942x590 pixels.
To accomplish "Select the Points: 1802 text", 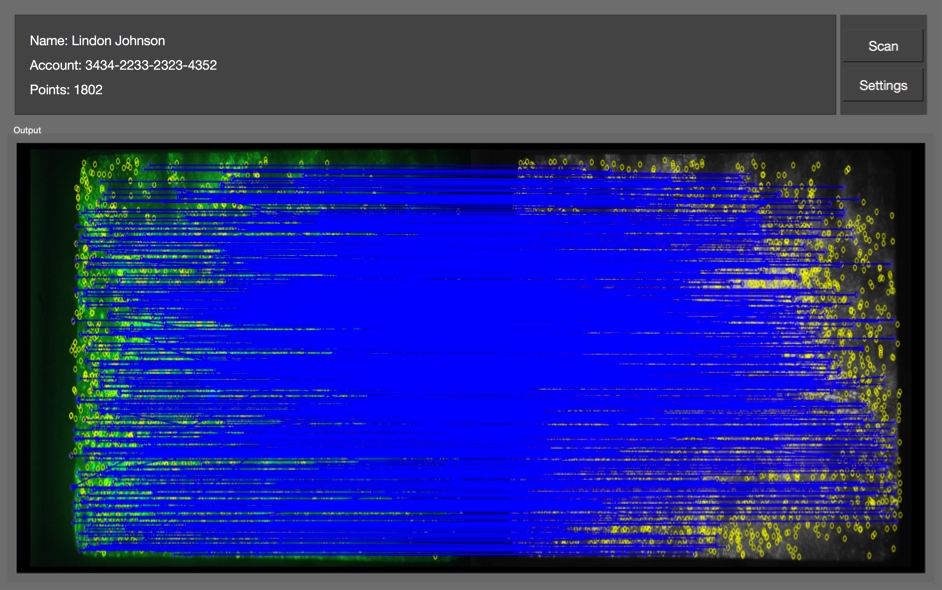I will (x=66, y=90).
